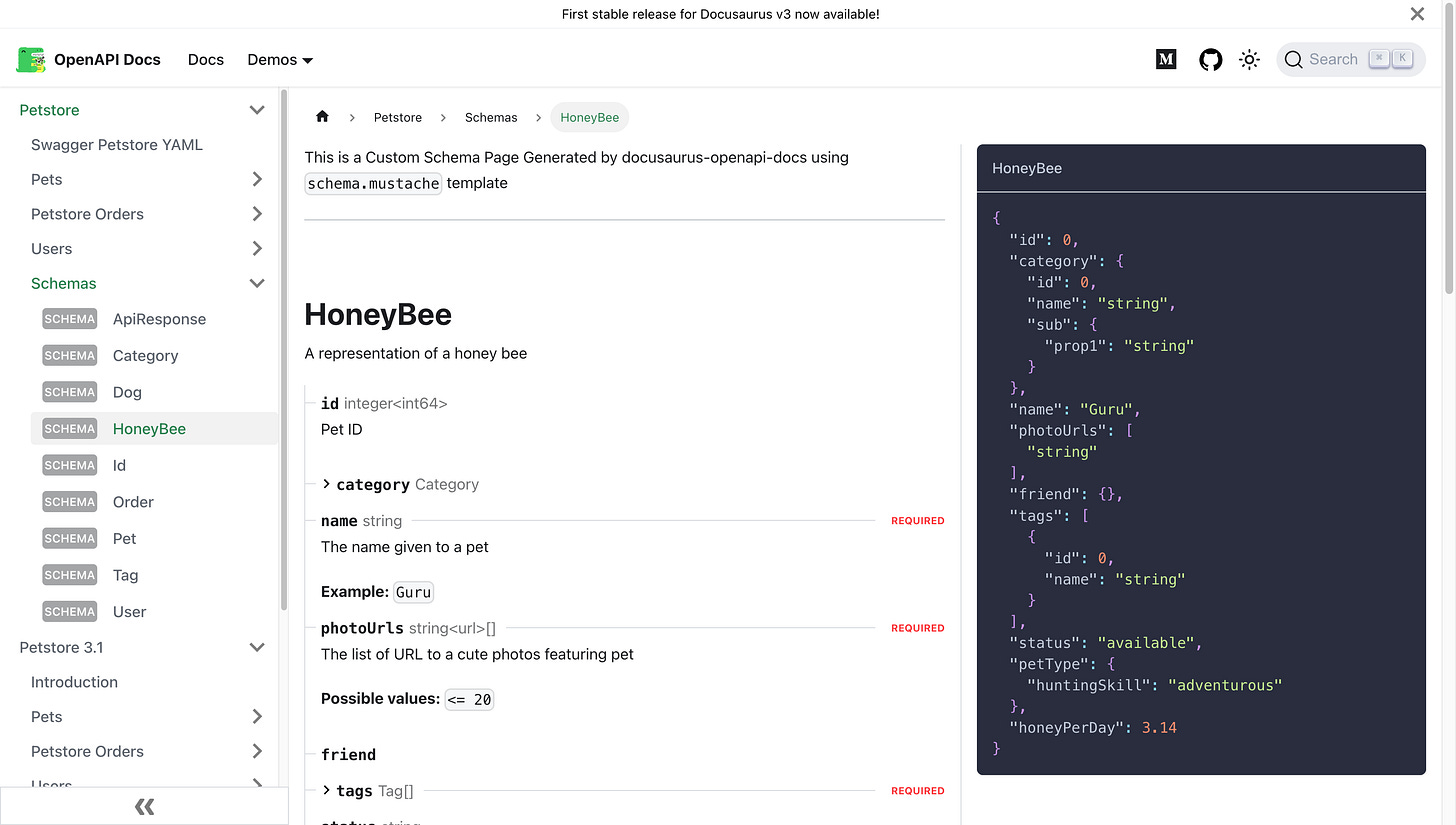Open the Medium blog icon link

tap(1166, 59)
